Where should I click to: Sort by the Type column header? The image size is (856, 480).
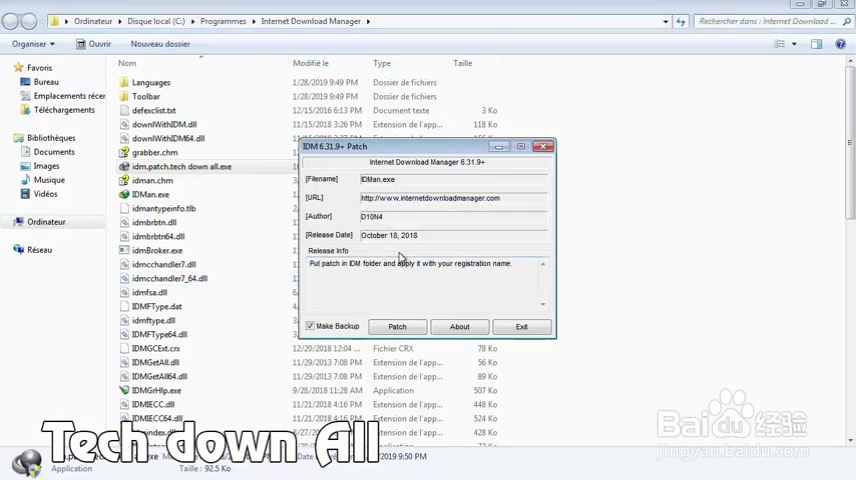[x=382, y=63]
